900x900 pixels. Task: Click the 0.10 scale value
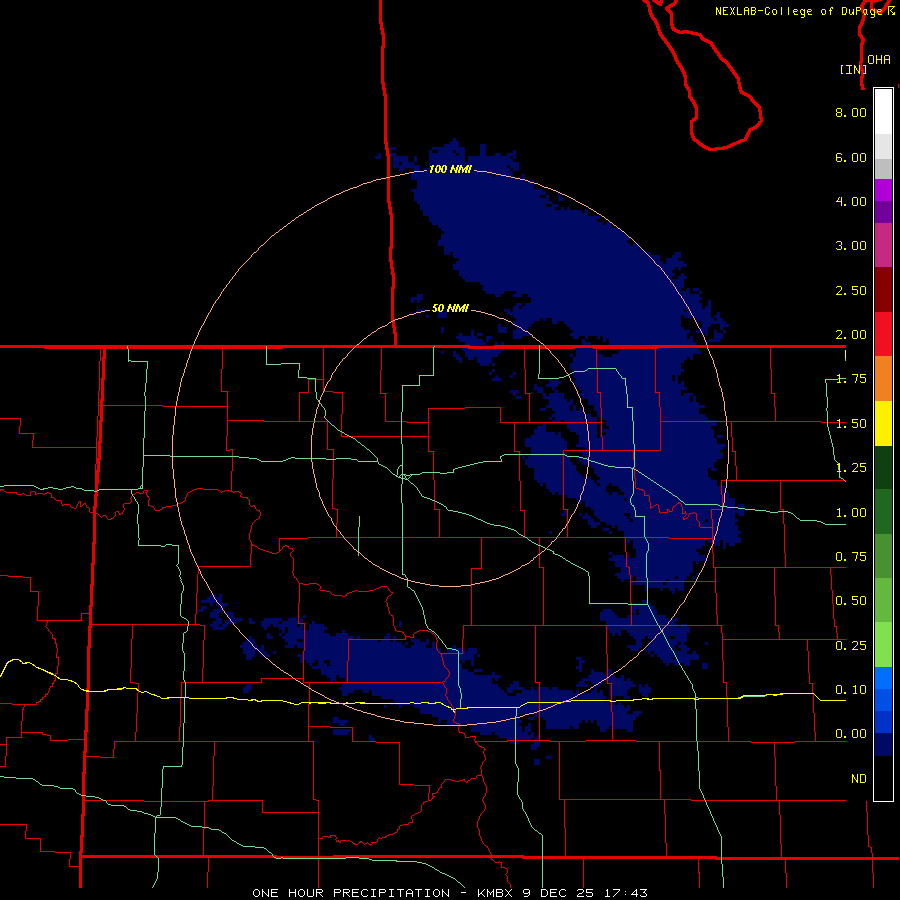pos(851,689)
